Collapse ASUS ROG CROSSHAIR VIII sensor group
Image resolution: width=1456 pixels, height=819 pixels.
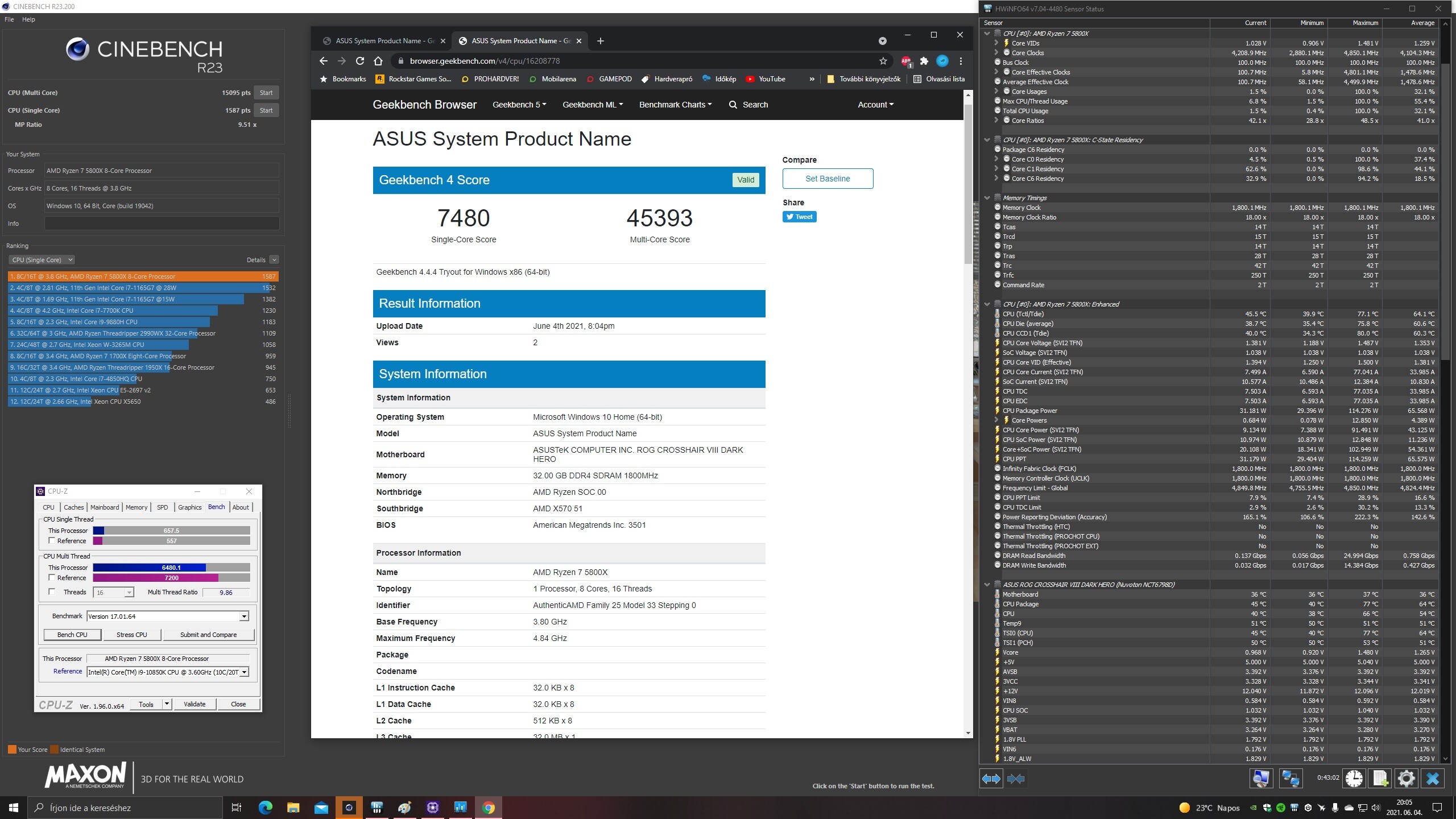[987, 585]
